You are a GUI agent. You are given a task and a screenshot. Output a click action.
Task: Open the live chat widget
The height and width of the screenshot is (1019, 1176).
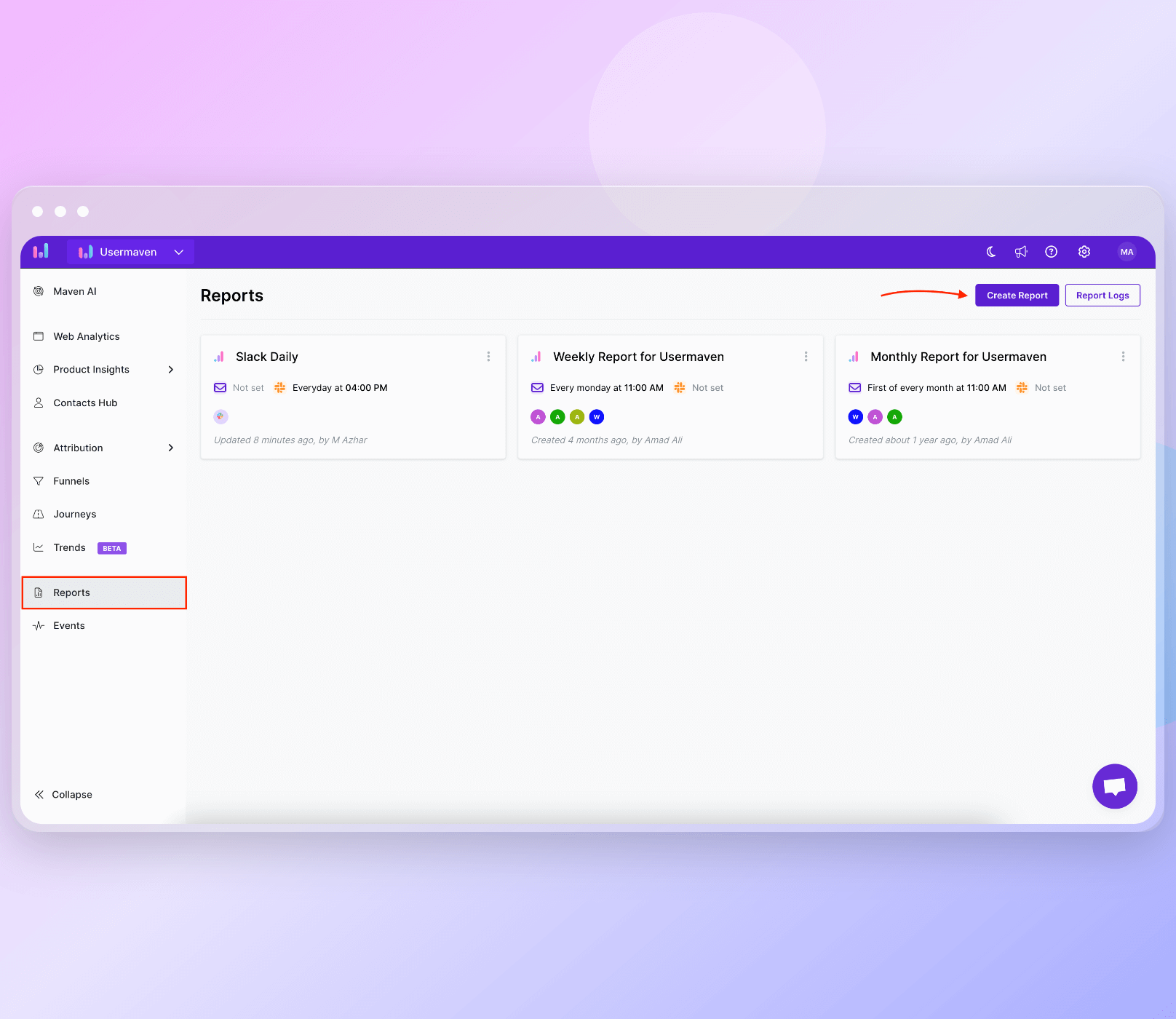click(1114, 786)
